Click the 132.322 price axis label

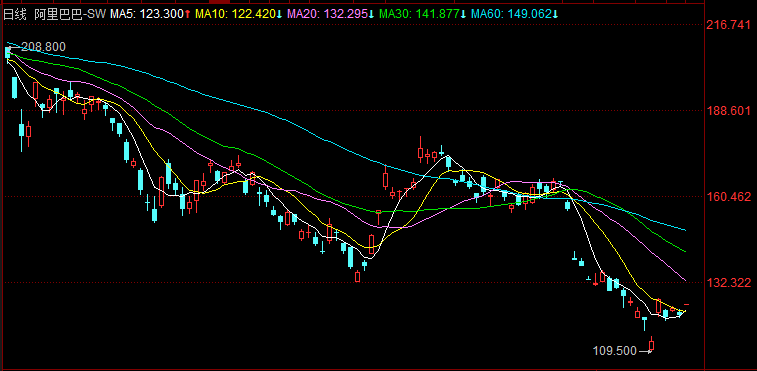729,283
